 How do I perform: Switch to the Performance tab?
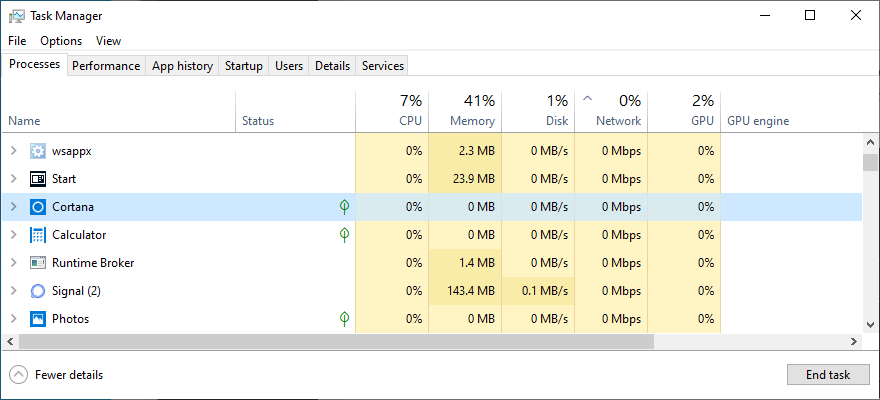(105, 66)
